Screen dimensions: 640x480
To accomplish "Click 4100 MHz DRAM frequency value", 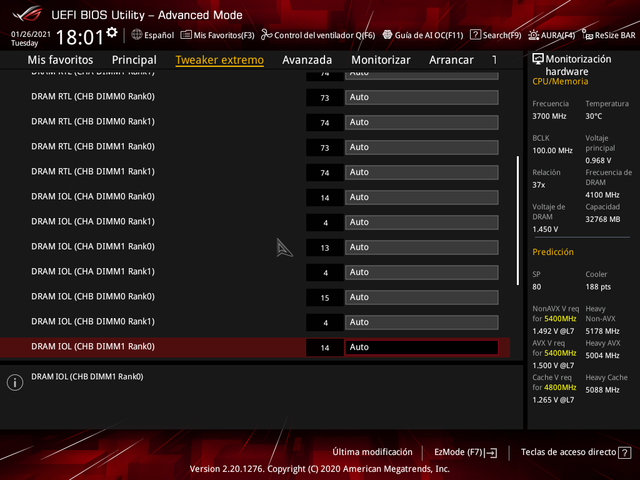I will (x=602, y=195).
